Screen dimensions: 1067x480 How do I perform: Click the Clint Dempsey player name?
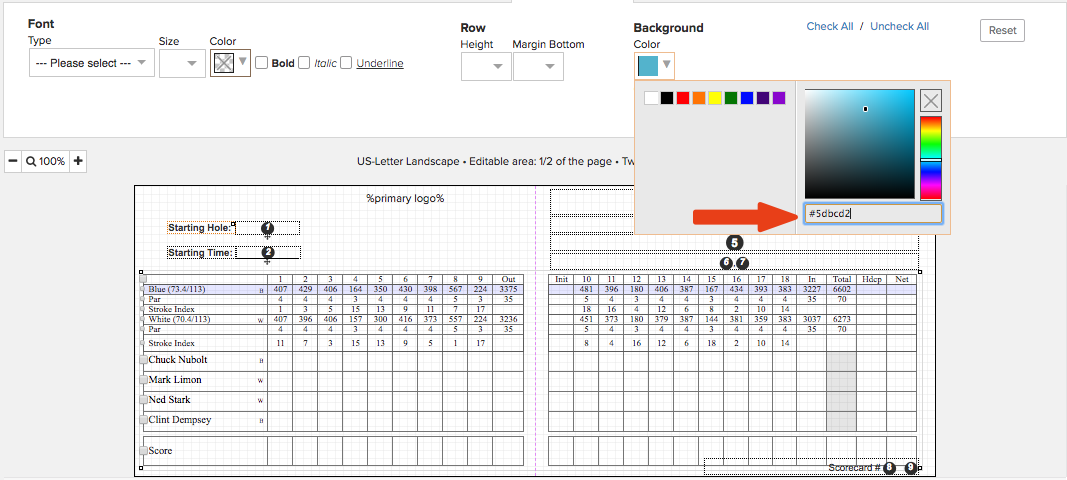(x=180, y=420)
